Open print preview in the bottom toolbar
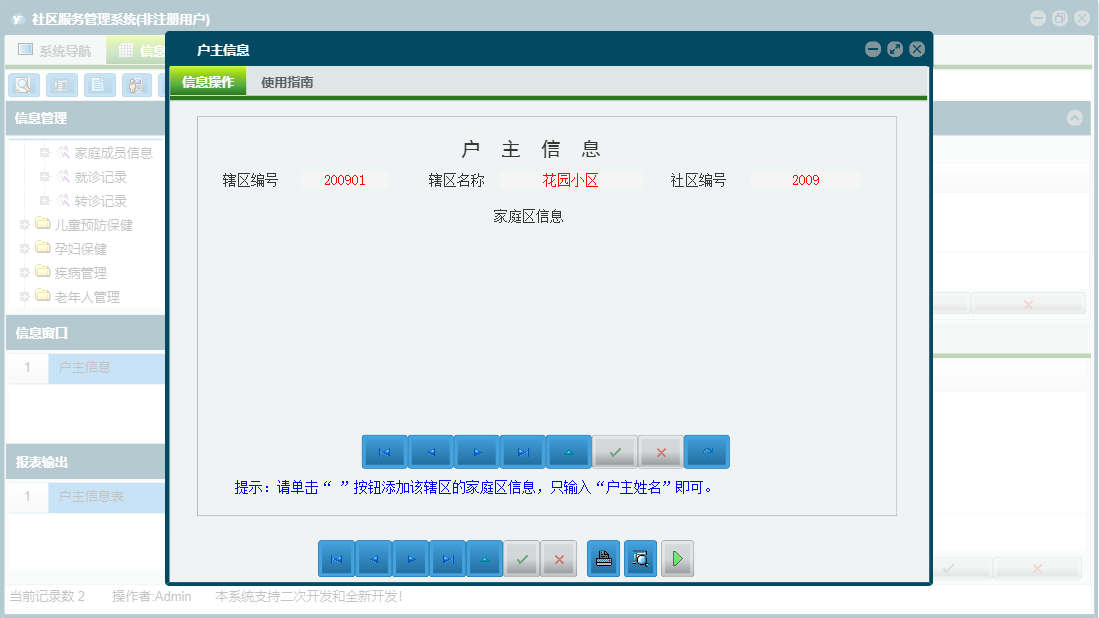This screenshot has height=618, width=1099. (640, 558)
